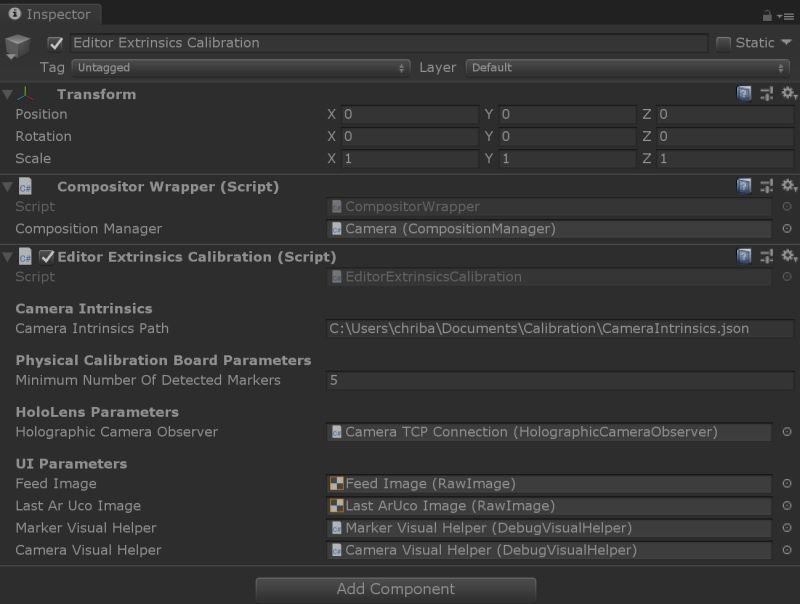The width and height of the screenshot is (800, 604).
Task: Click the Composition Manager object field
Action: pyautogui.click(x=549, y=229)
